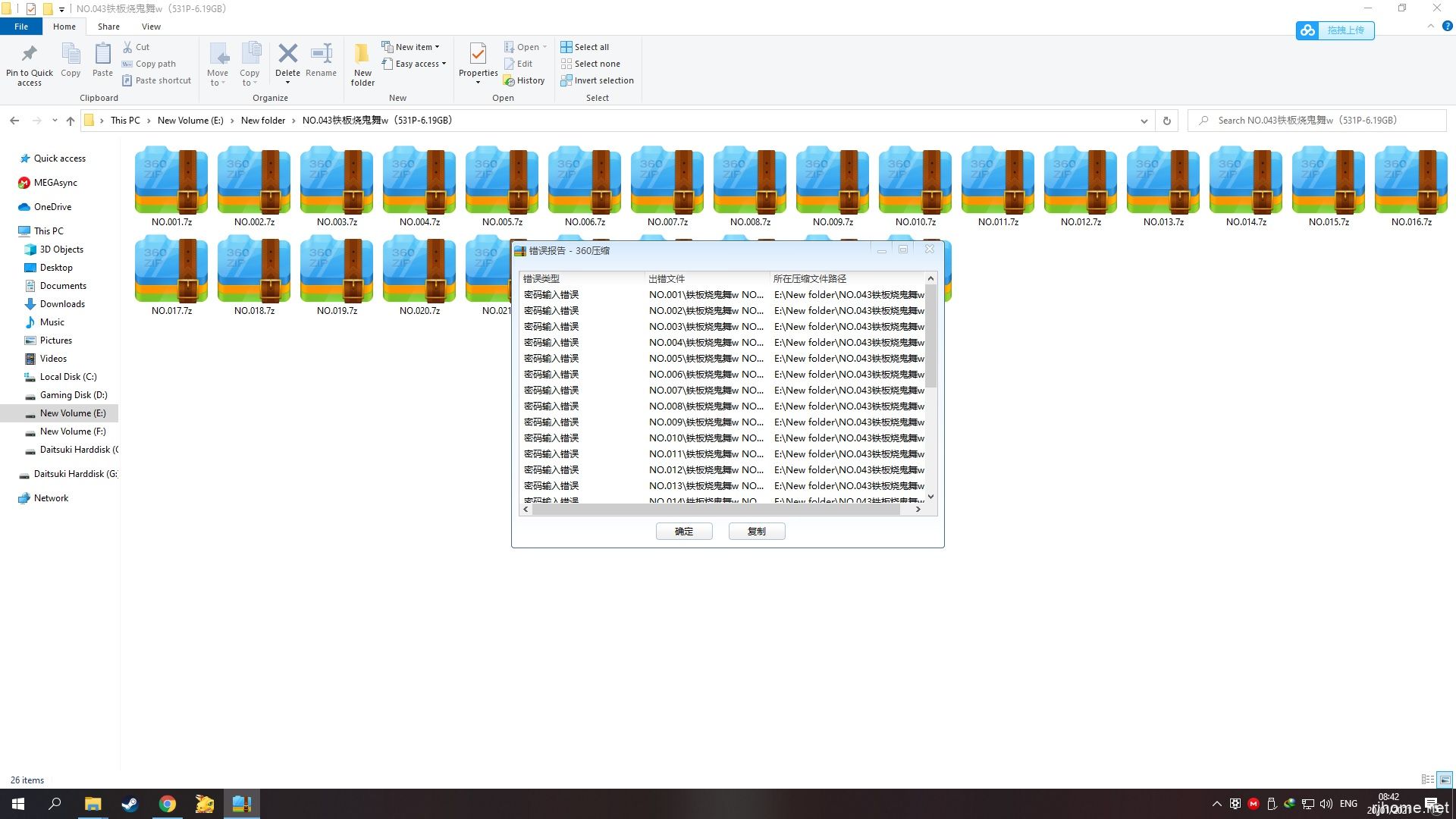The height and width of the screenshot is (819, 1456).
Task: Click the History ribbon command
Action: coord(524,80)
